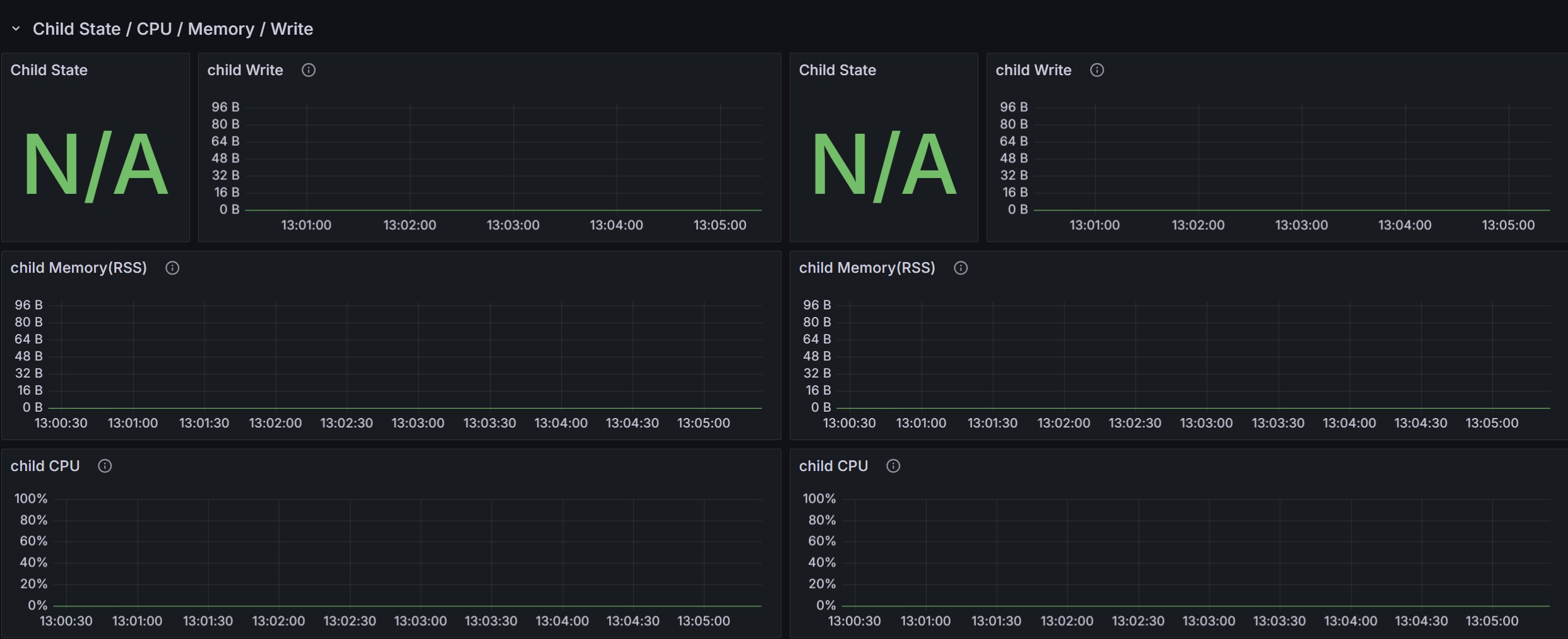Open info icon beside left child Memory(RSS)

pos(172,268)
